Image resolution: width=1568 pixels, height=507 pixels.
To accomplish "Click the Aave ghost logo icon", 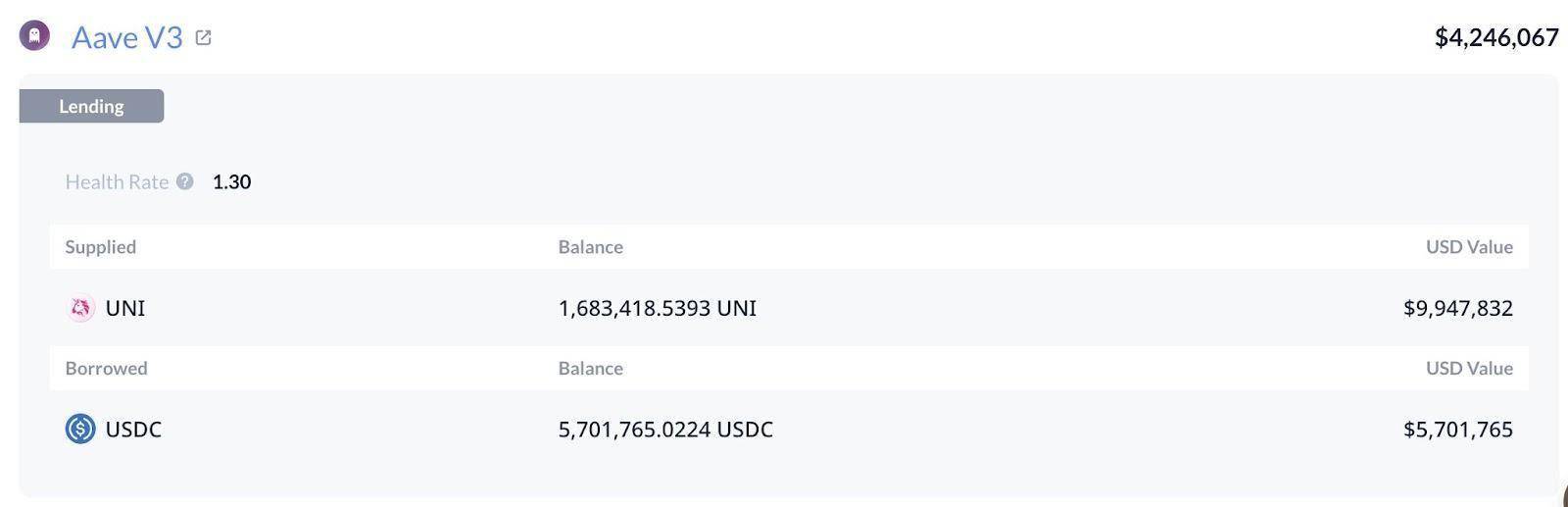I will click(34, 36).
